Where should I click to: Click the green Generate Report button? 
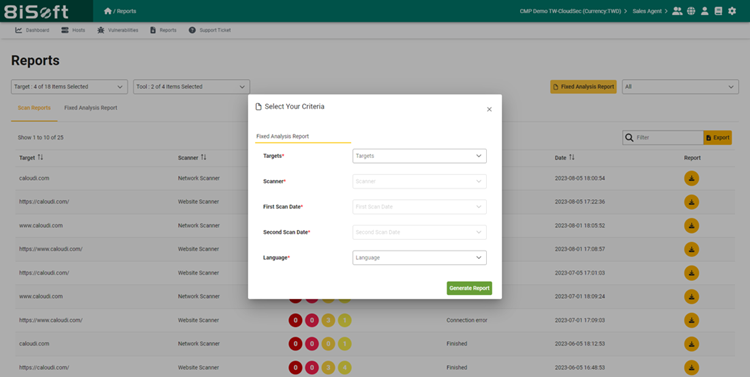coord(469,288)
